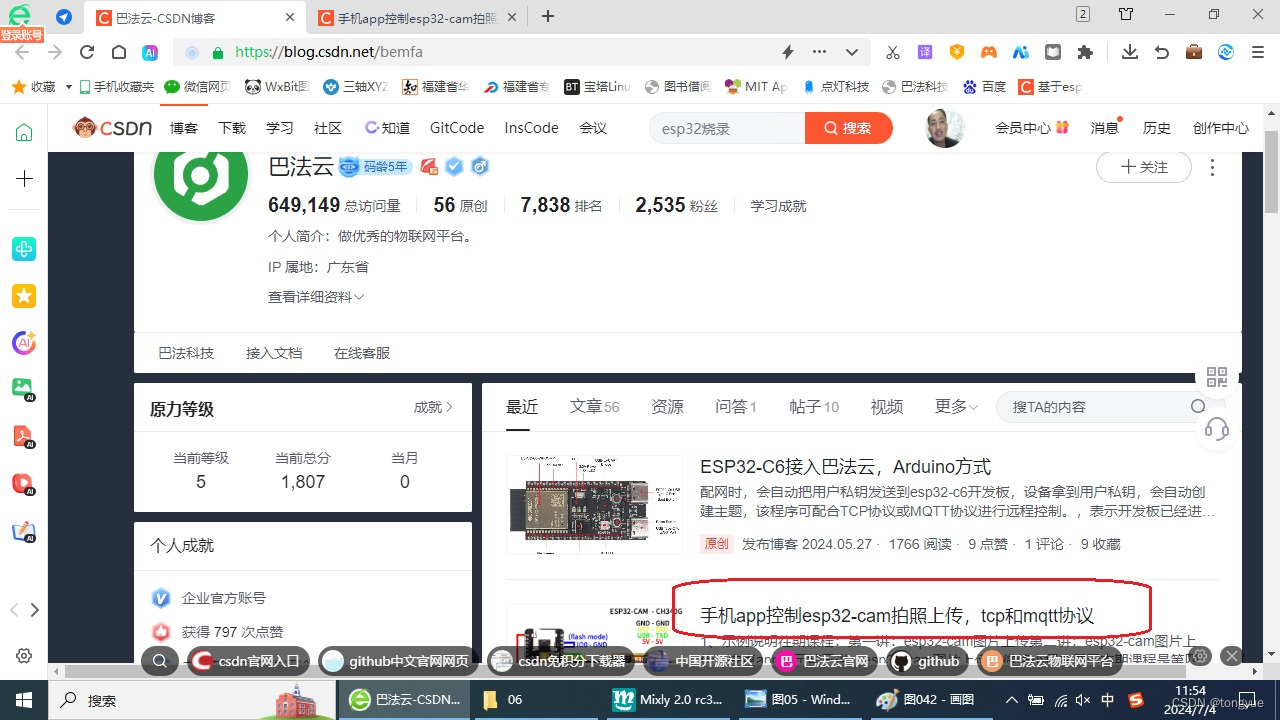Open the game controller extension

coord(988,52)
